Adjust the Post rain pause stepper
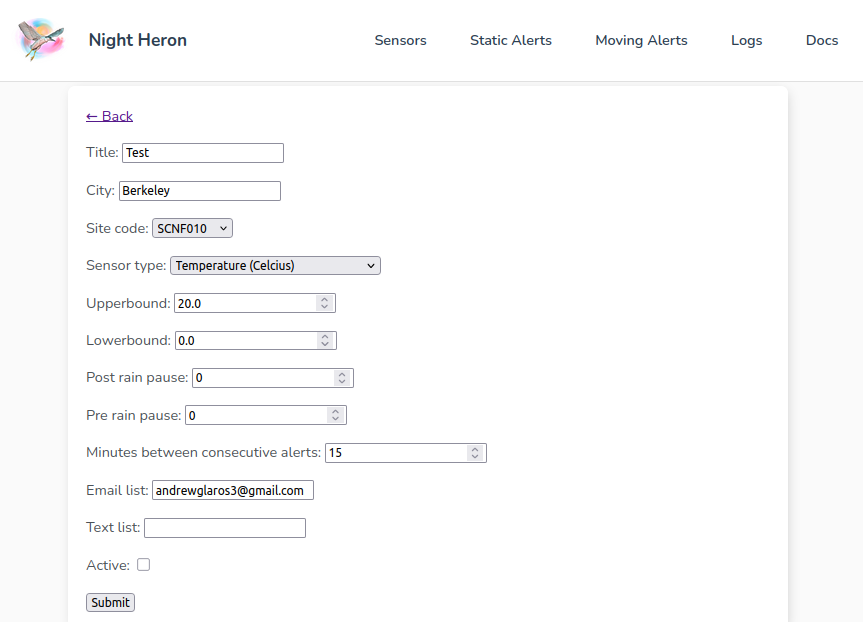Image resolution: width=863 pixels, height=622 pixels. [x=342, y=378]
